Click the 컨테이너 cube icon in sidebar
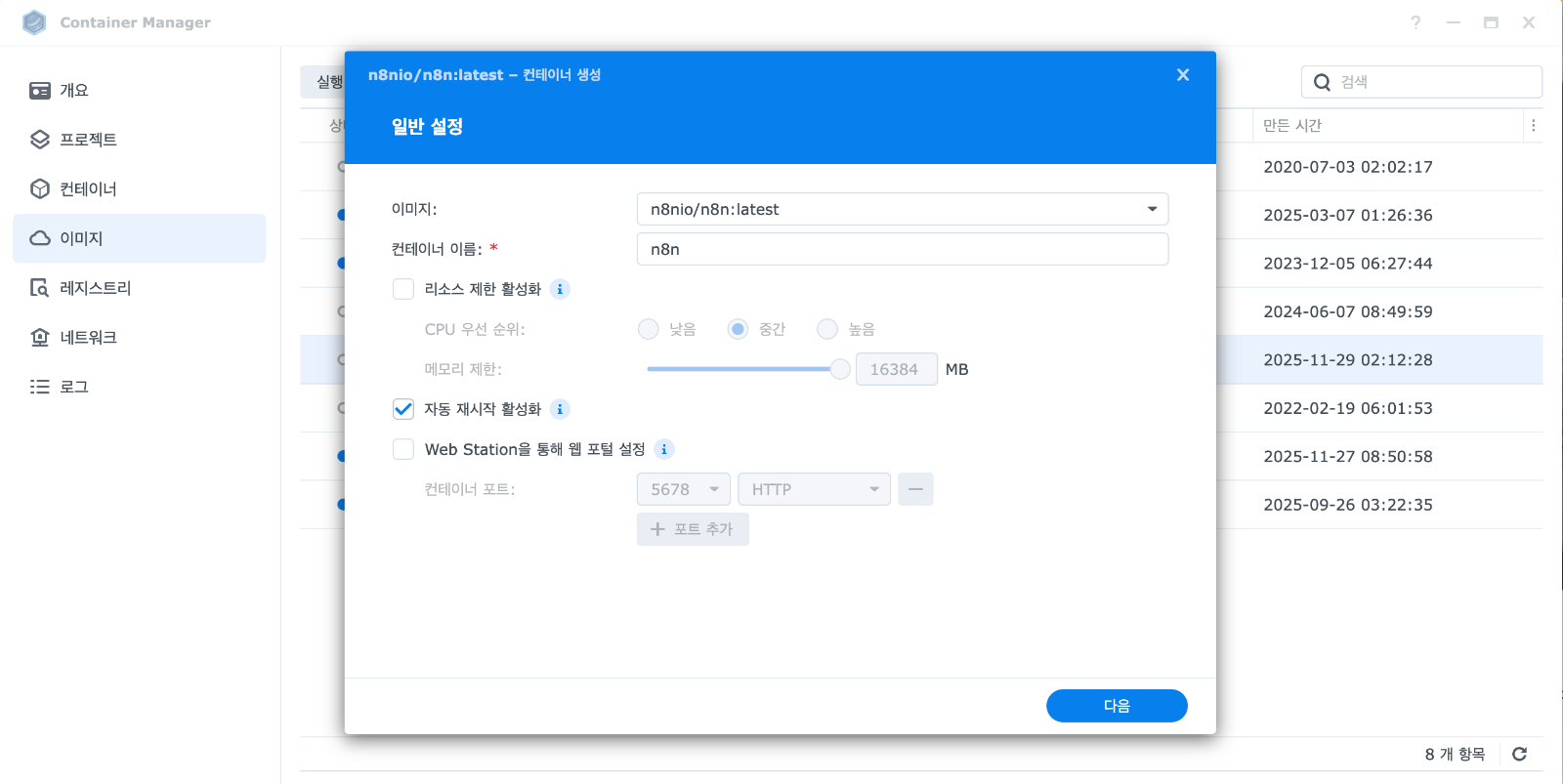Screen dimensions: 1563x784 40,189
